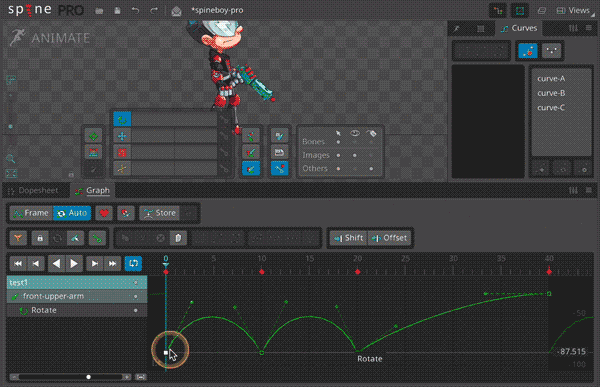Click the Offset button
This screenshot has width=600, height=387.
pos(390,238)
